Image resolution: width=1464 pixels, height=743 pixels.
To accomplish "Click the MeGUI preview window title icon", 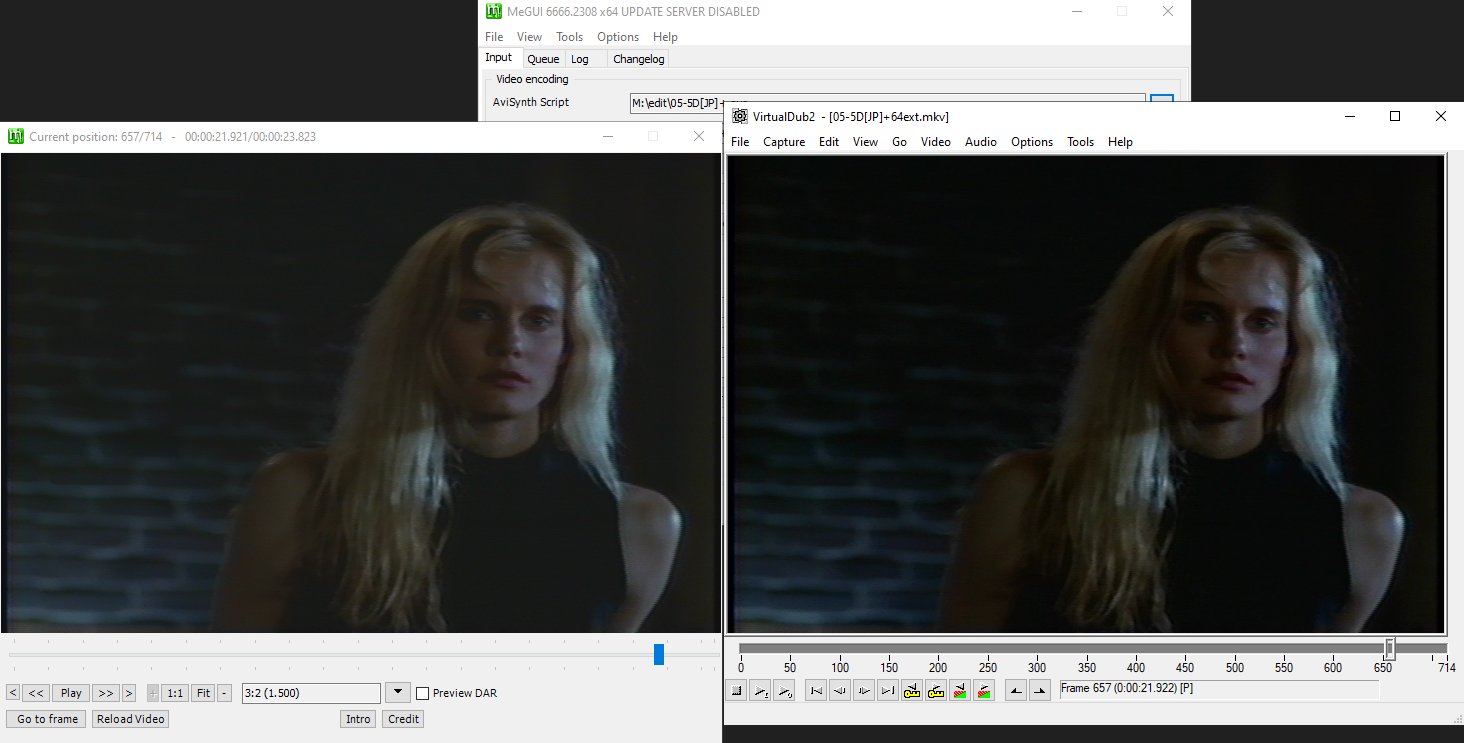I will pos(16,136).
